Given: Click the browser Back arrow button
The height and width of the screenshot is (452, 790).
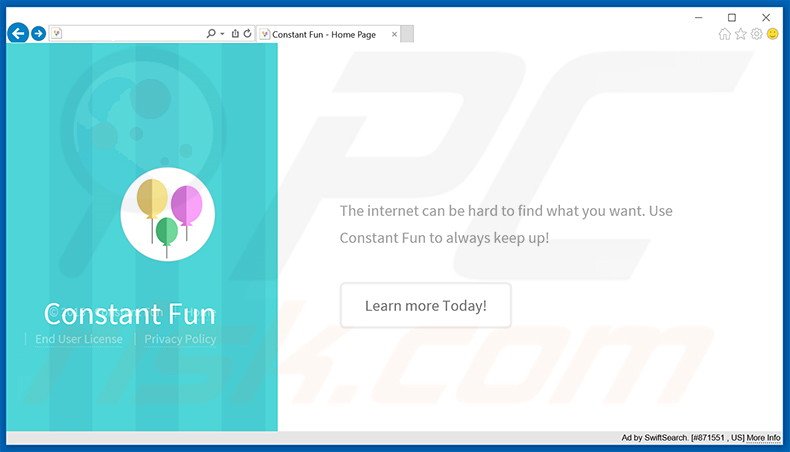Looking at the screenshot, I should click(18, 33).
